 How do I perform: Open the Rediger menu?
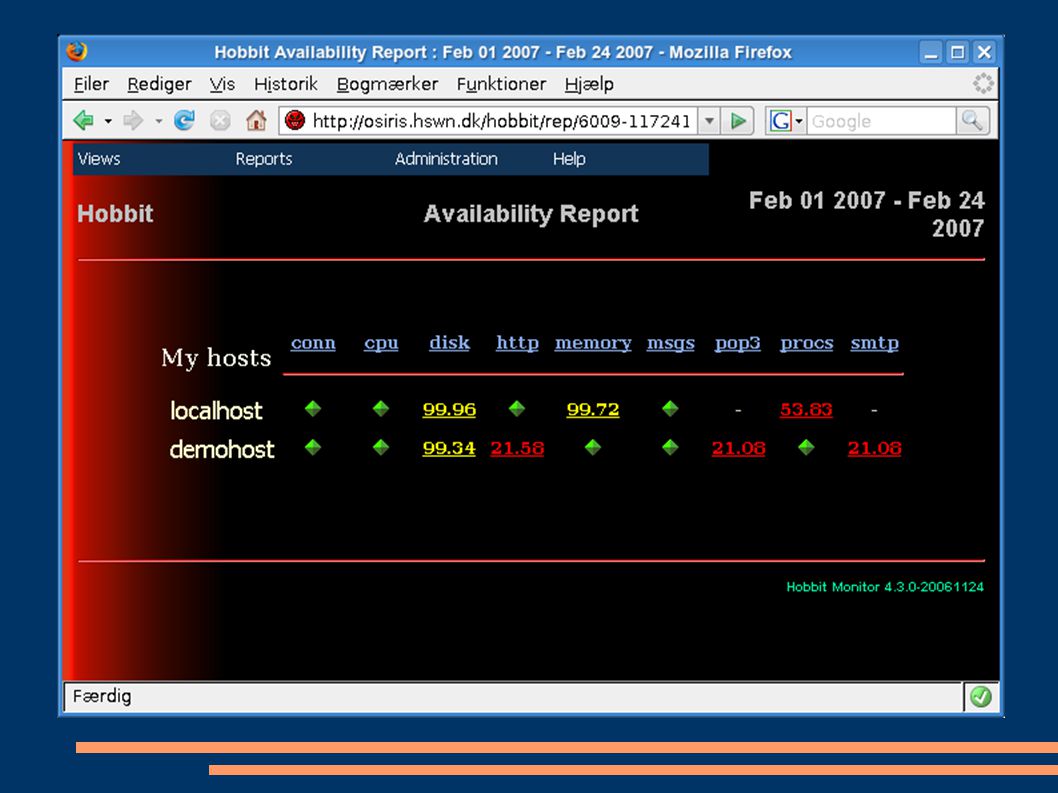click(x=159, y=84)
